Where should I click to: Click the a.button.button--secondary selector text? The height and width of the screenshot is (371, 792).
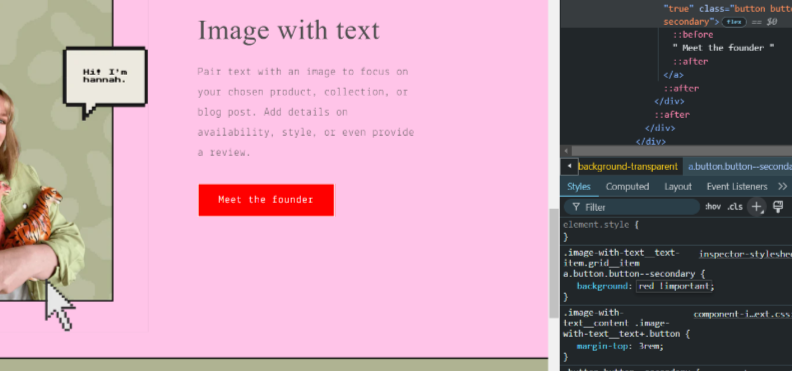pyautogui.click(x=629, y=274)
